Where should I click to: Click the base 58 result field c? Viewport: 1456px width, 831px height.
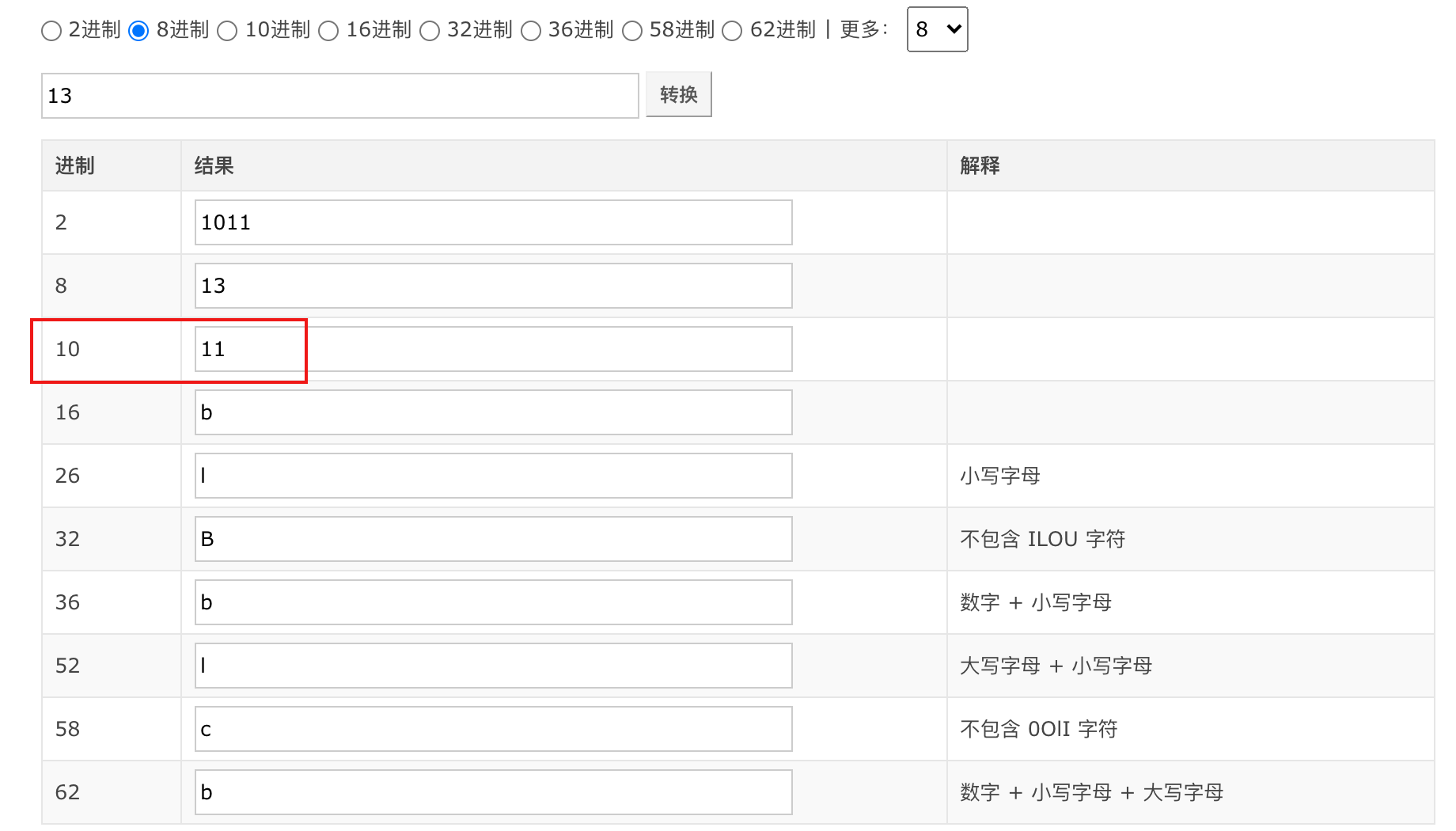pos(494,729)
